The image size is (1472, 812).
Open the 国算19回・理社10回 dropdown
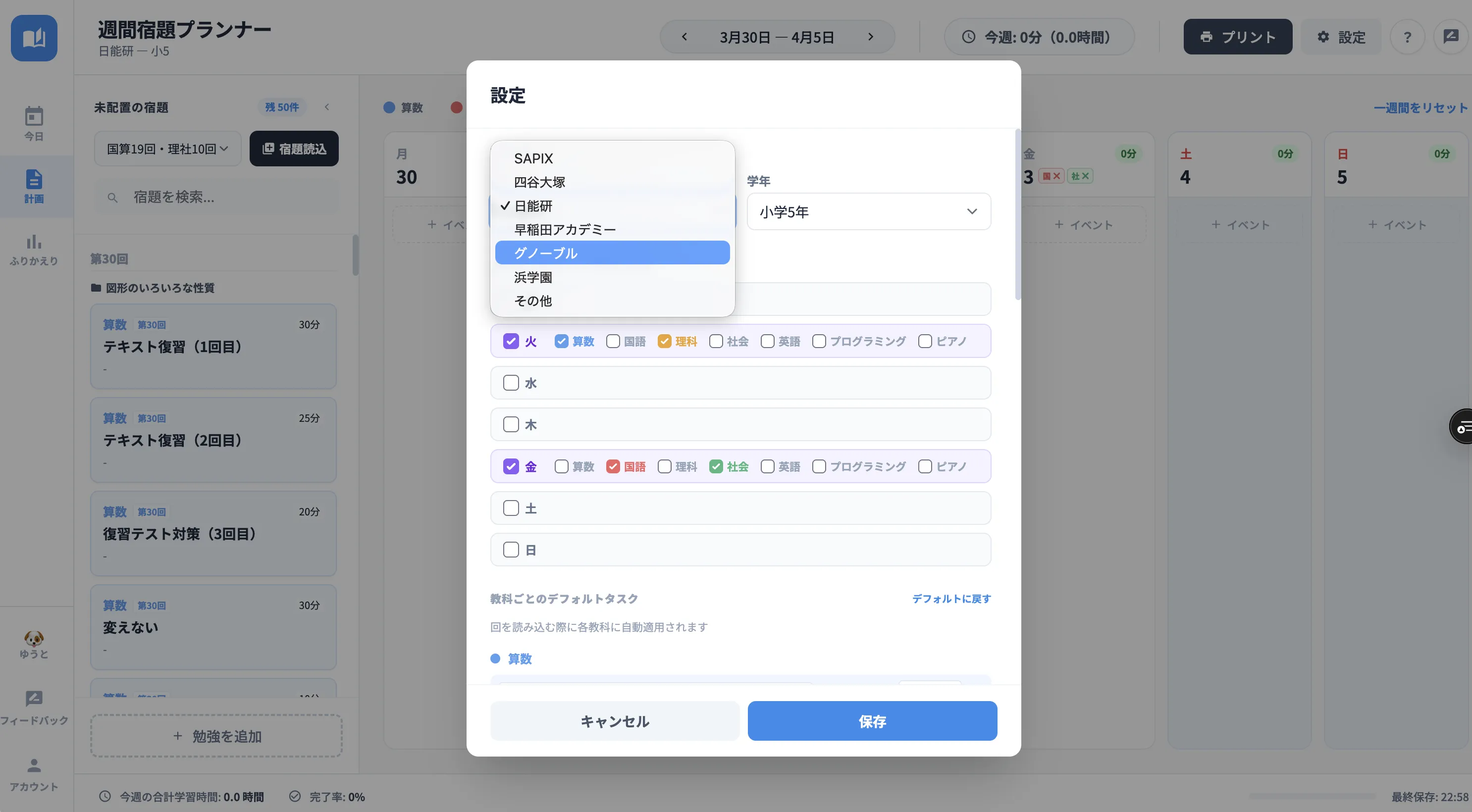[167, 149]
